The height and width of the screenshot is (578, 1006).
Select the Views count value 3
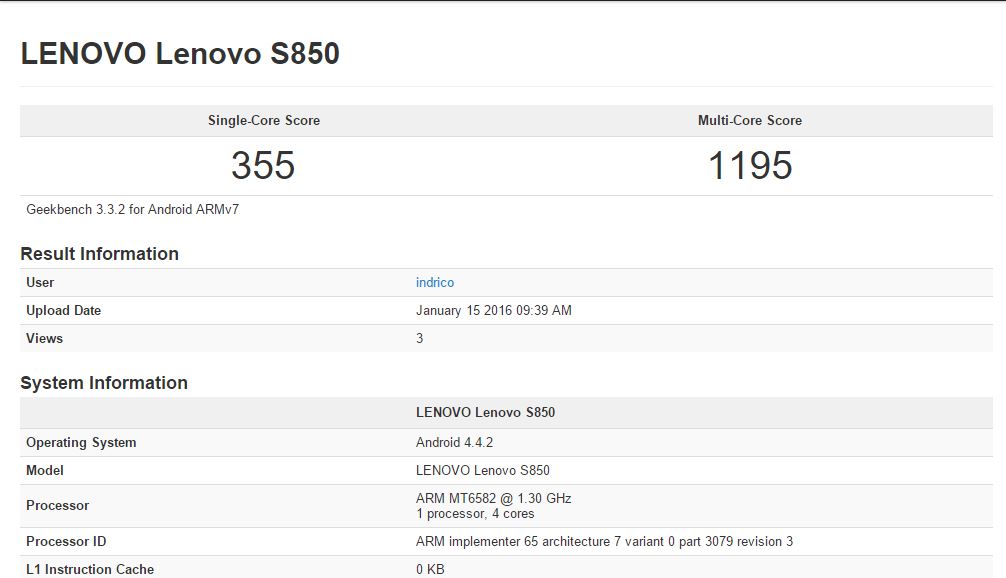coord(420,338)
